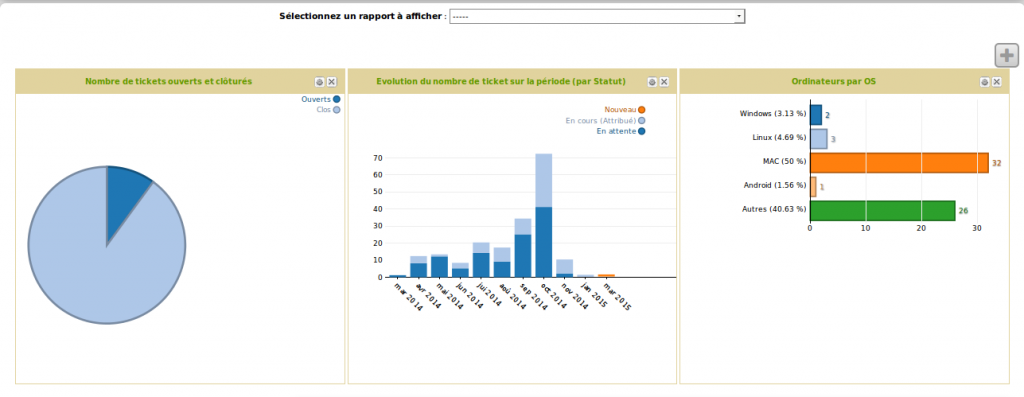Viewport: 1024px width, 397px height.
Task: Click the green Autres bar
Action: coord(882,210)
